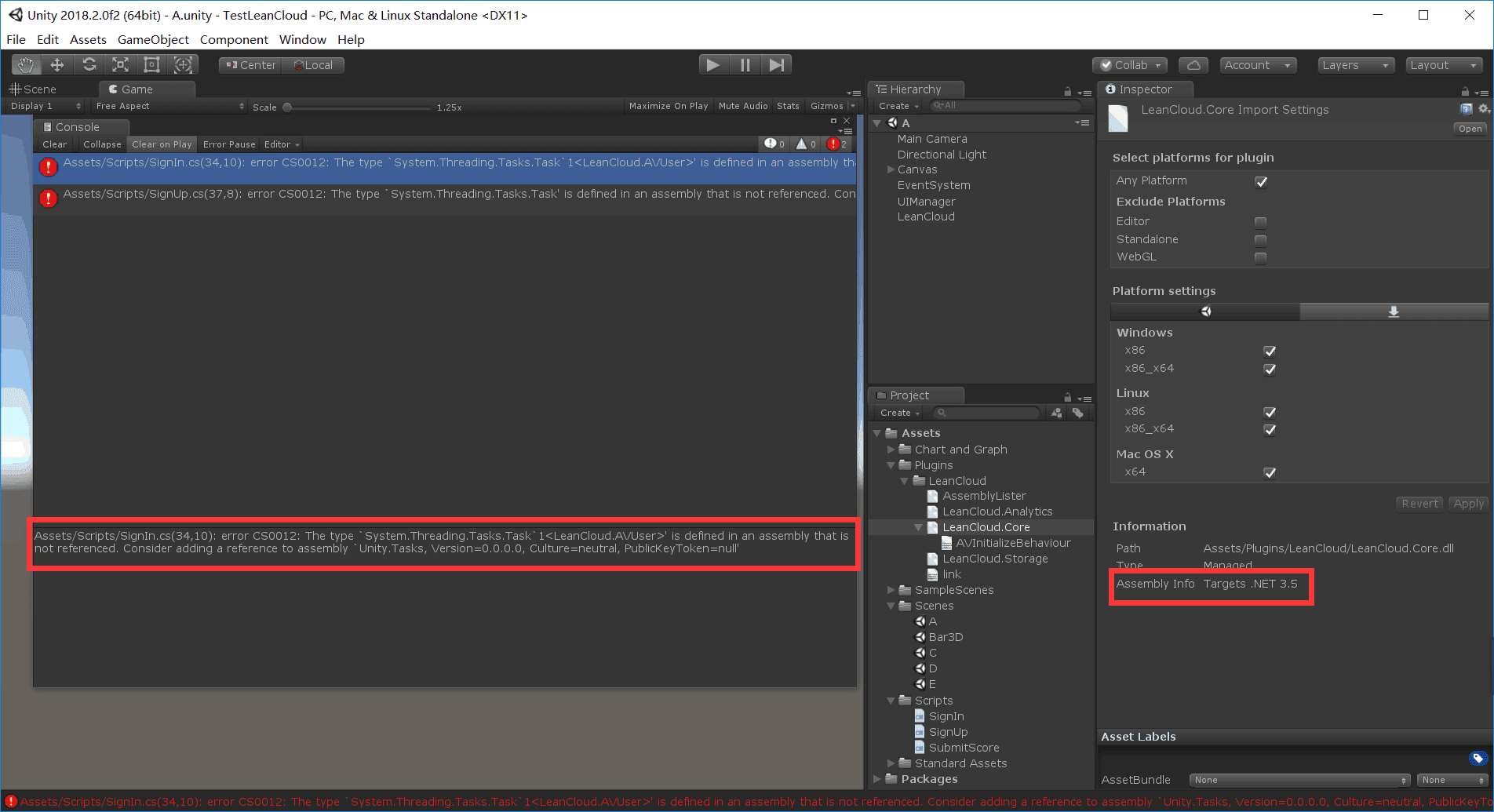Toggle warning count filter in Console
This screenshot has height=812, width=1494.
[806, 144]
